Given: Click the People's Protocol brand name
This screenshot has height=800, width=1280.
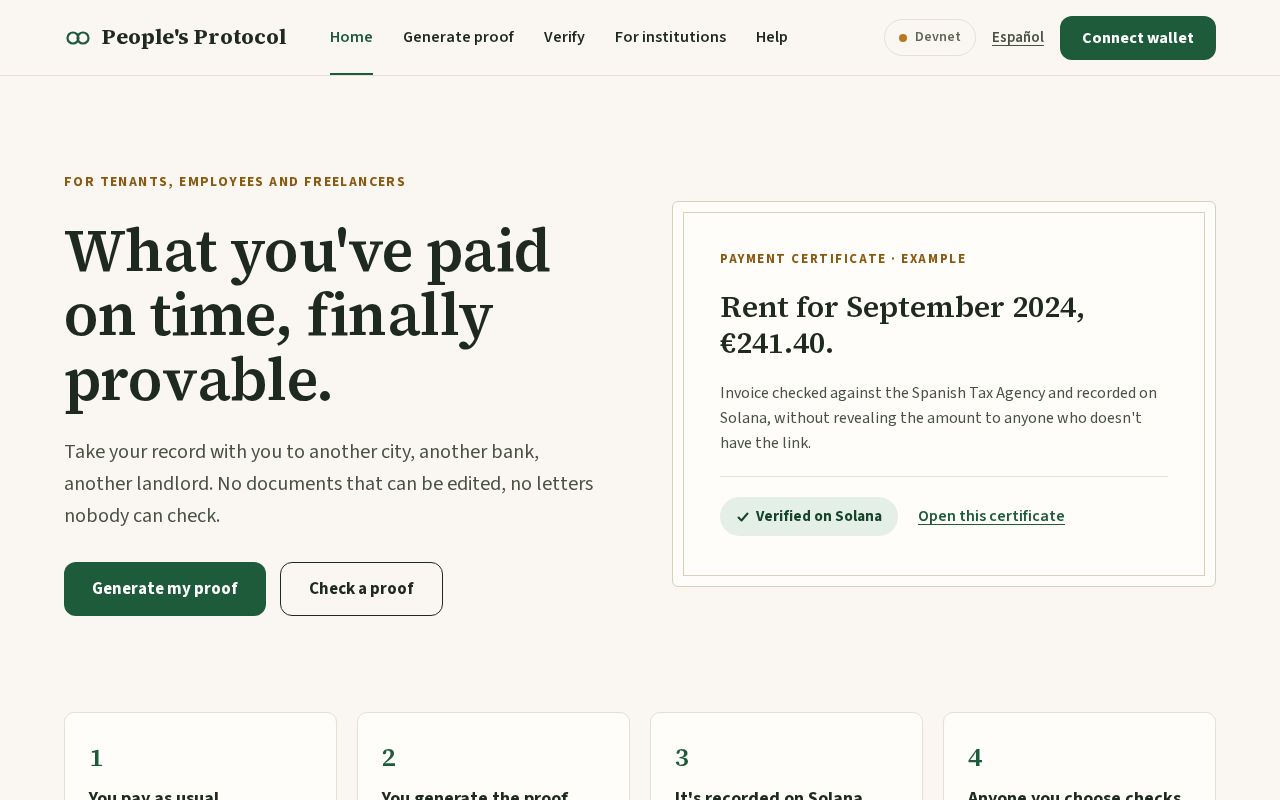Looking at the screenshot, I should click(194, 37).
